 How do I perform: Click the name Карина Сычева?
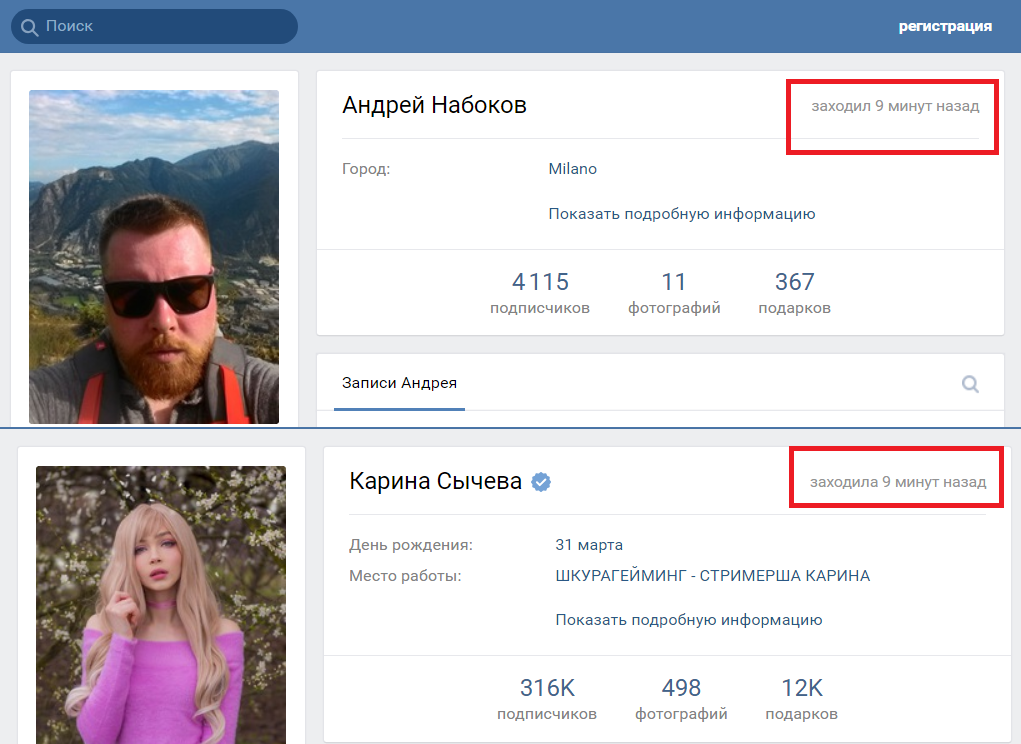click(x=436, y=481)
